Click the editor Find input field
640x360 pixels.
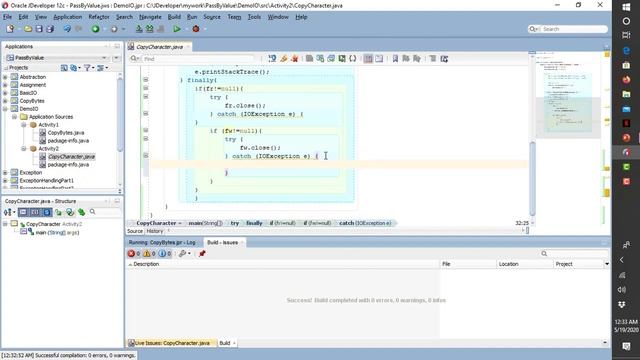pyautogui.click(x=198, y=59)
